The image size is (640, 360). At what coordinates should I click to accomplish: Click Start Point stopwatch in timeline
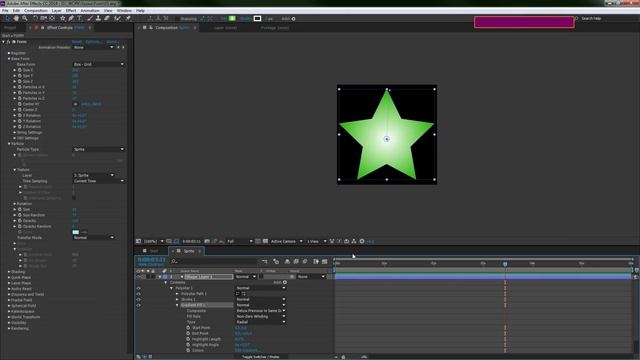point(188,328)
